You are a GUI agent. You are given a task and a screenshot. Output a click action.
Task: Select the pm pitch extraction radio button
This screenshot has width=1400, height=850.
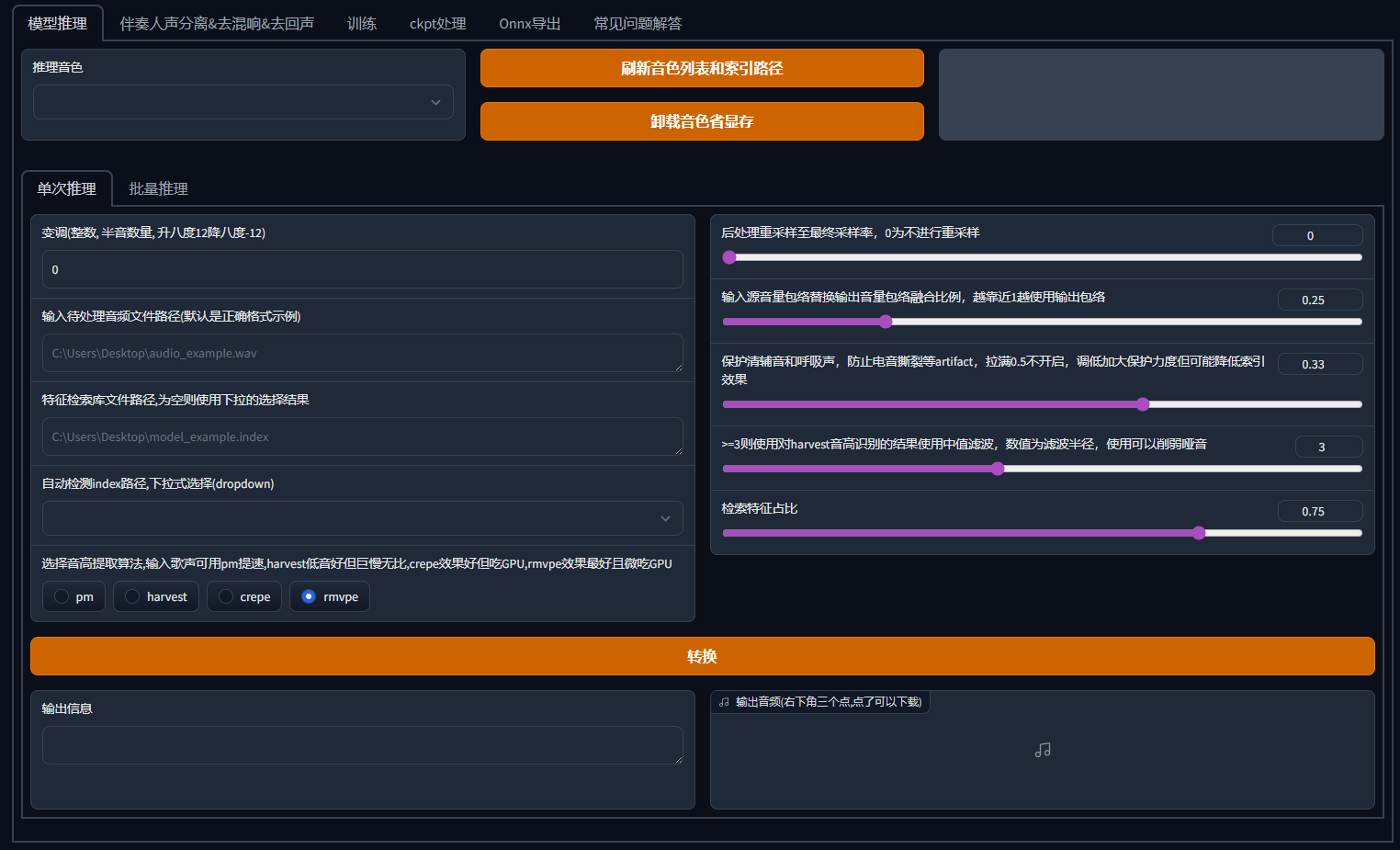click(62, 596)
